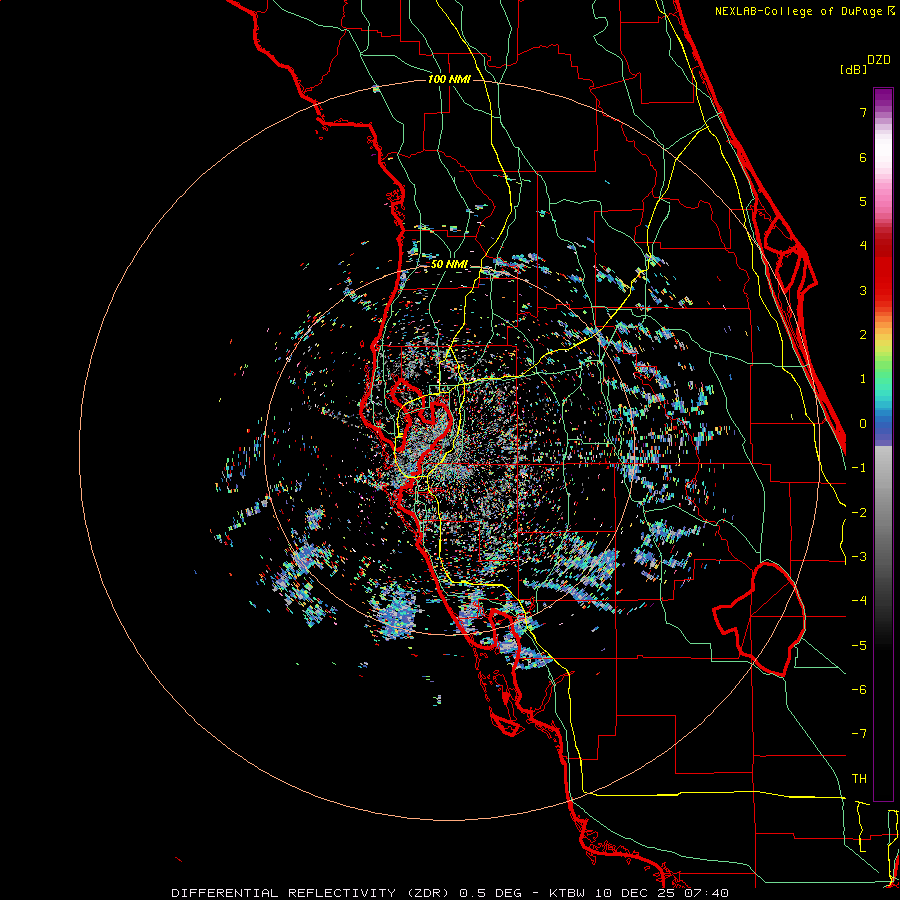Click the -5 dB label on the color scale

pos(859,646)
